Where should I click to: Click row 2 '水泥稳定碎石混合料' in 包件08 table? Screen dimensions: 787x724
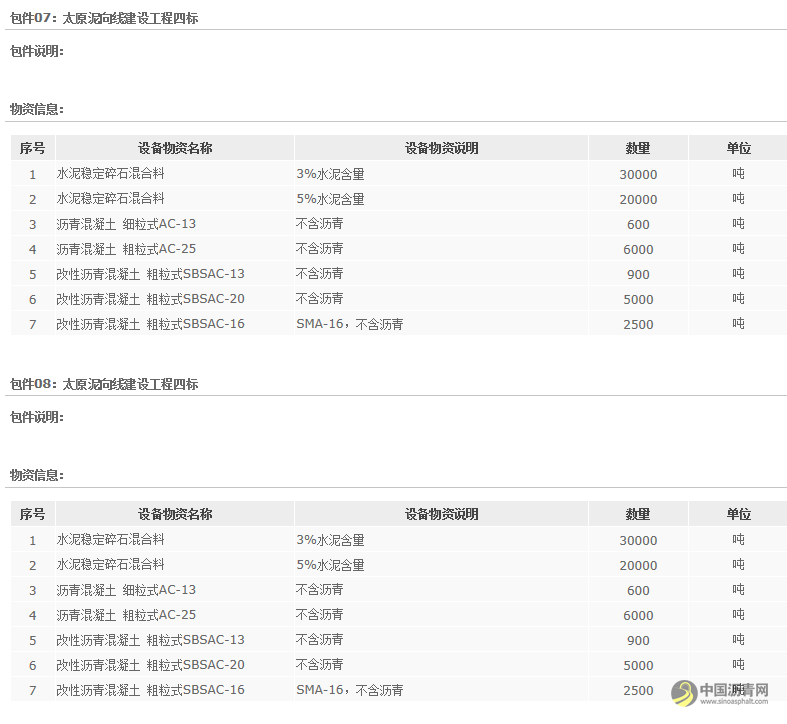click(110, 565)
